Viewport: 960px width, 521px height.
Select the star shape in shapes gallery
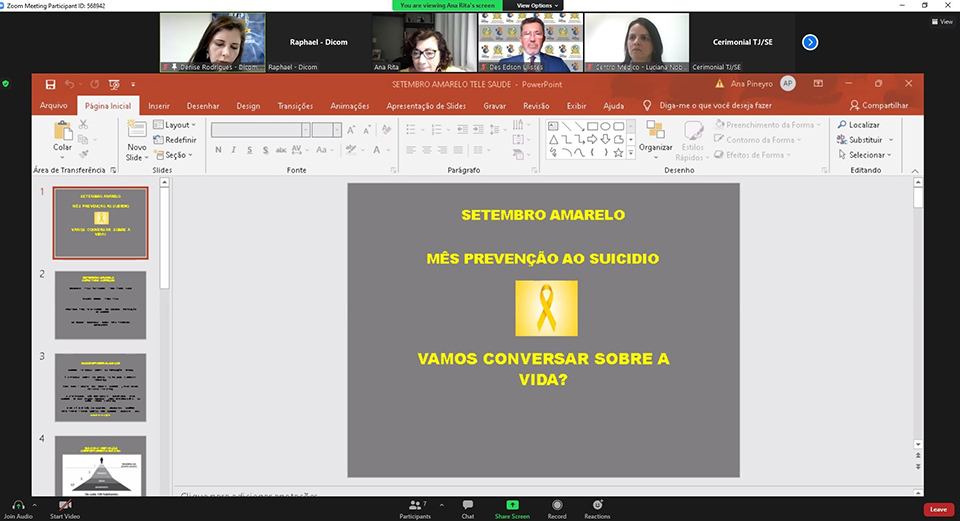(618, 153)
